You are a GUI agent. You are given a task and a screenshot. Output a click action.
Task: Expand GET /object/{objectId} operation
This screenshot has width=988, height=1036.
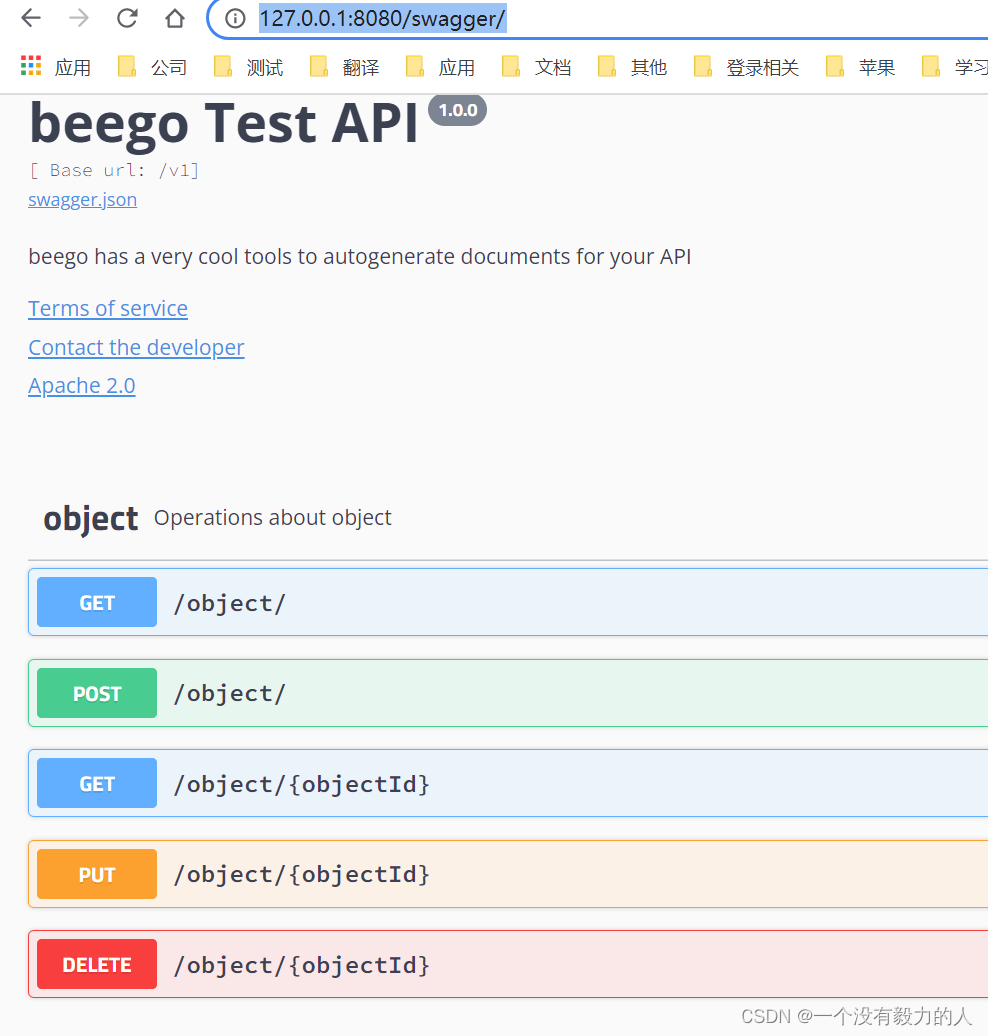pos(508,784)
